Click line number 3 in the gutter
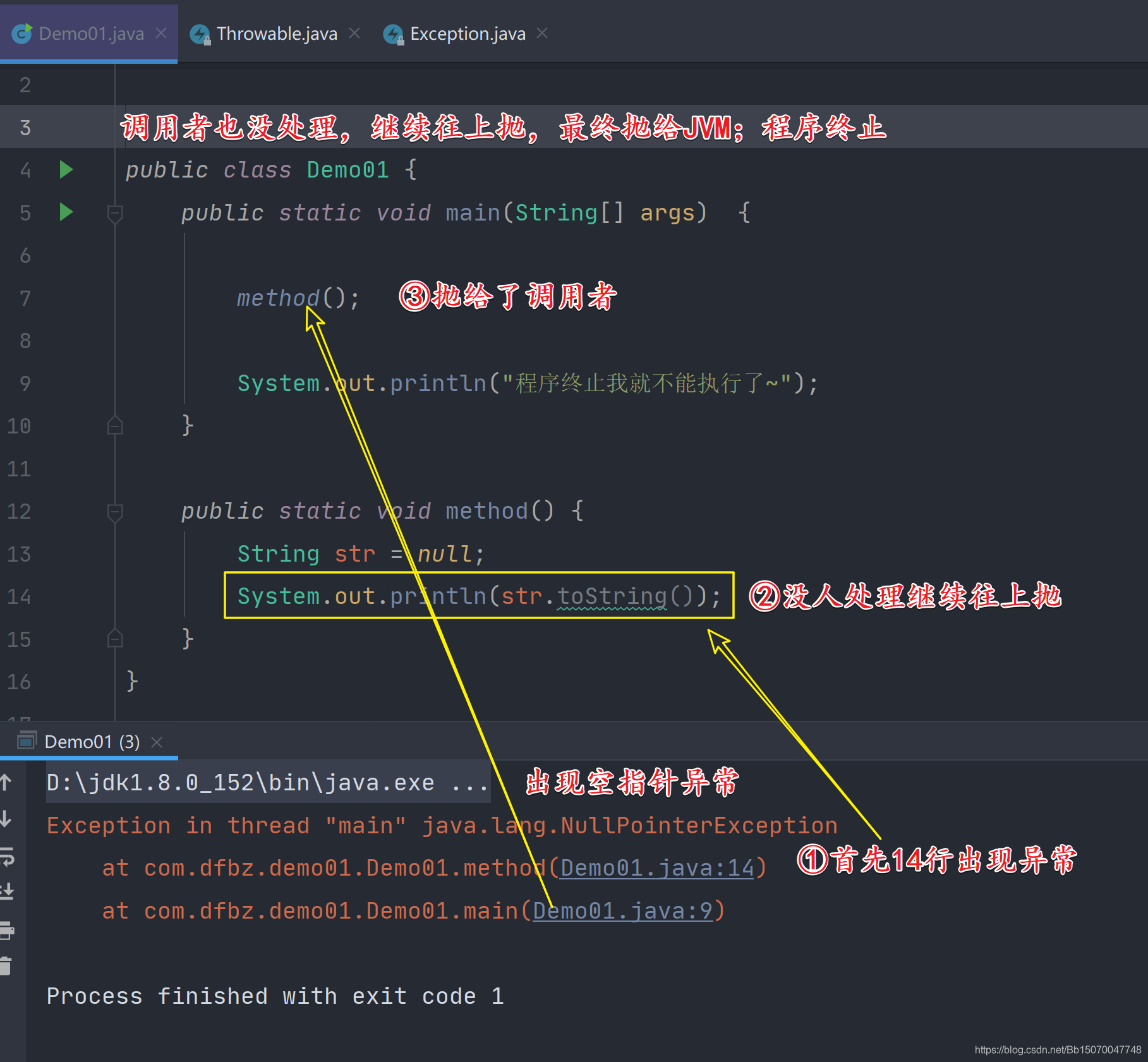Screen dimensions: 1148x1062 click(25, 128)
